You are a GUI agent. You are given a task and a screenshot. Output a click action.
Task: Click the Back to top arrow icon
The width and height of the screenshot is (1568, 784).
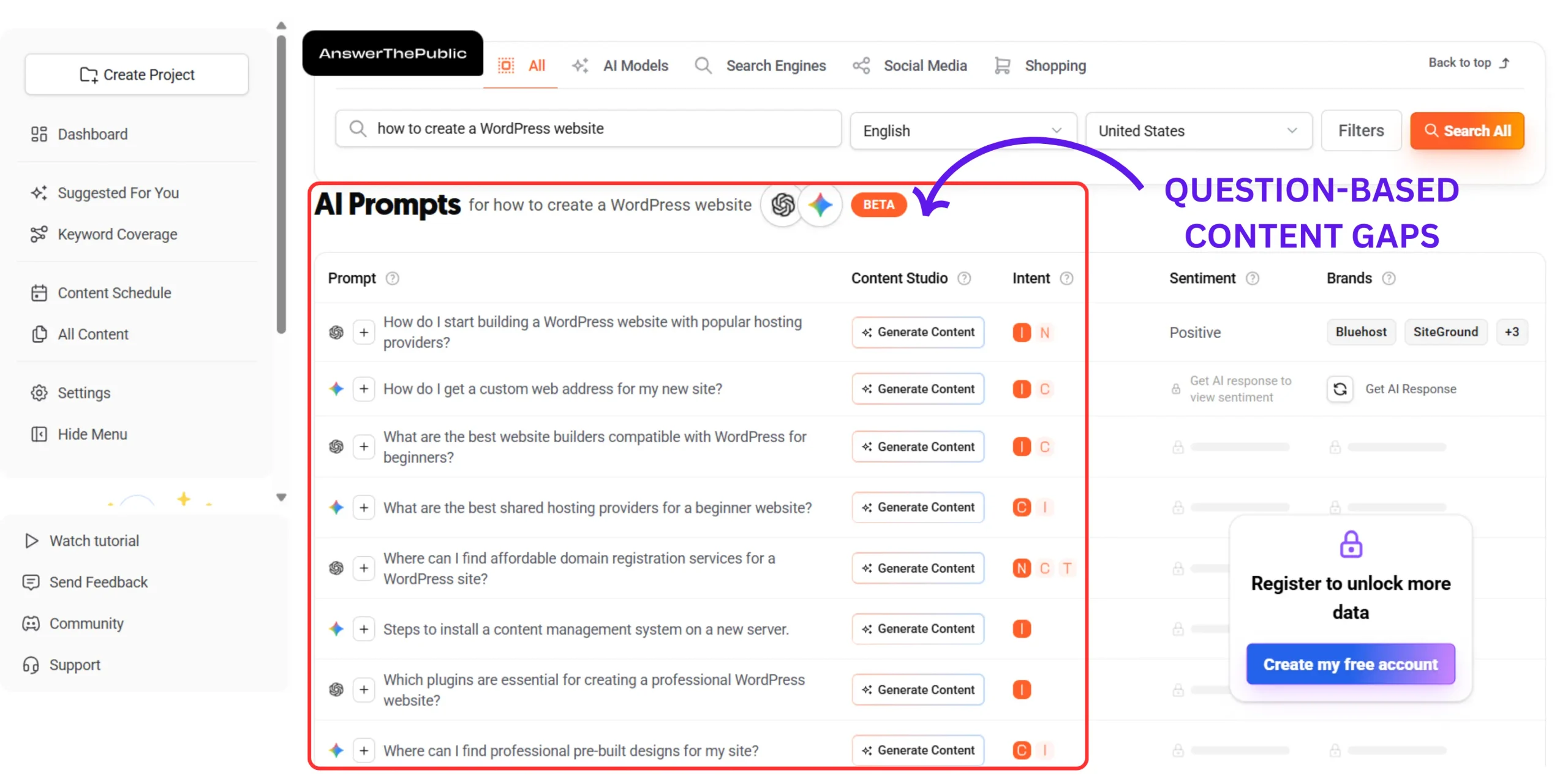coord(1505,62)
